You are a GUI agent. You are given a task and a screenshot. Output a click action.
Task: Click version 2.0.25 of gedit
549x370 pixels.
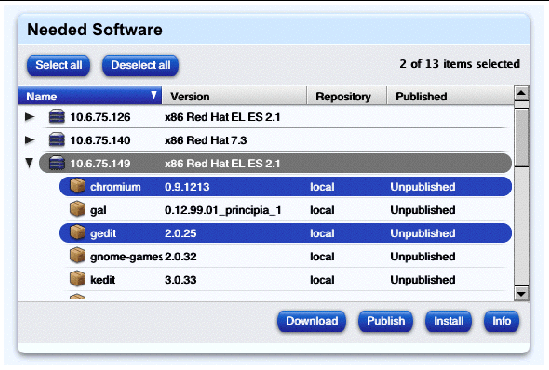click(180, 233)
